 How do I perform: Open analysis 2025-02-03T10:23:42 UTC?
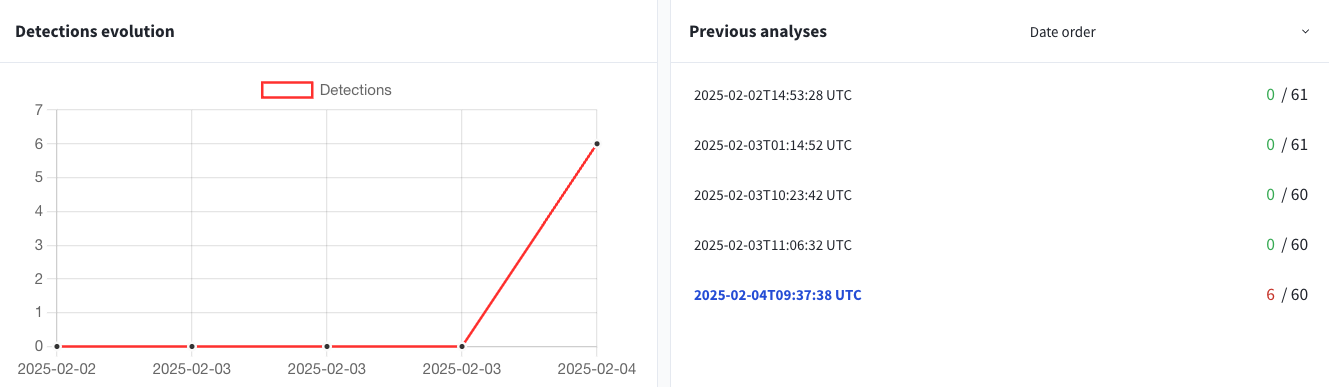[x=773, y=195]
